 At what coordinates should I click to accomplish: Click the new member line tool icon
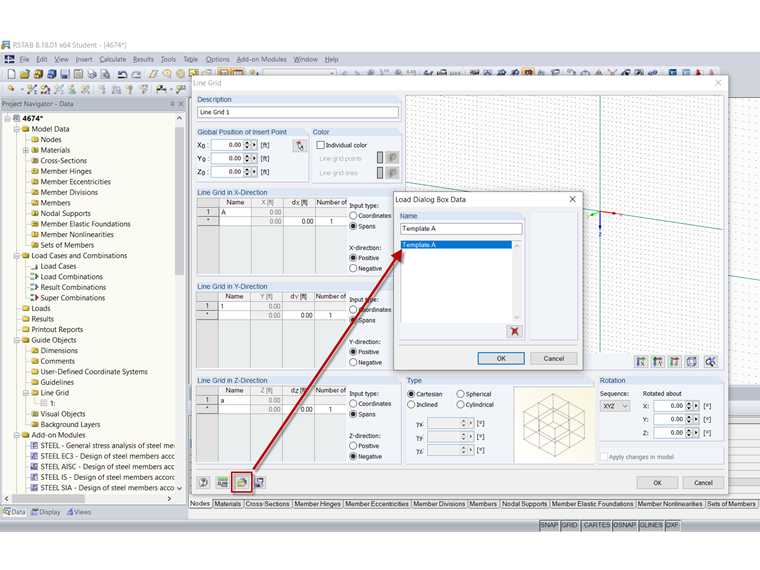coord(32,89)
